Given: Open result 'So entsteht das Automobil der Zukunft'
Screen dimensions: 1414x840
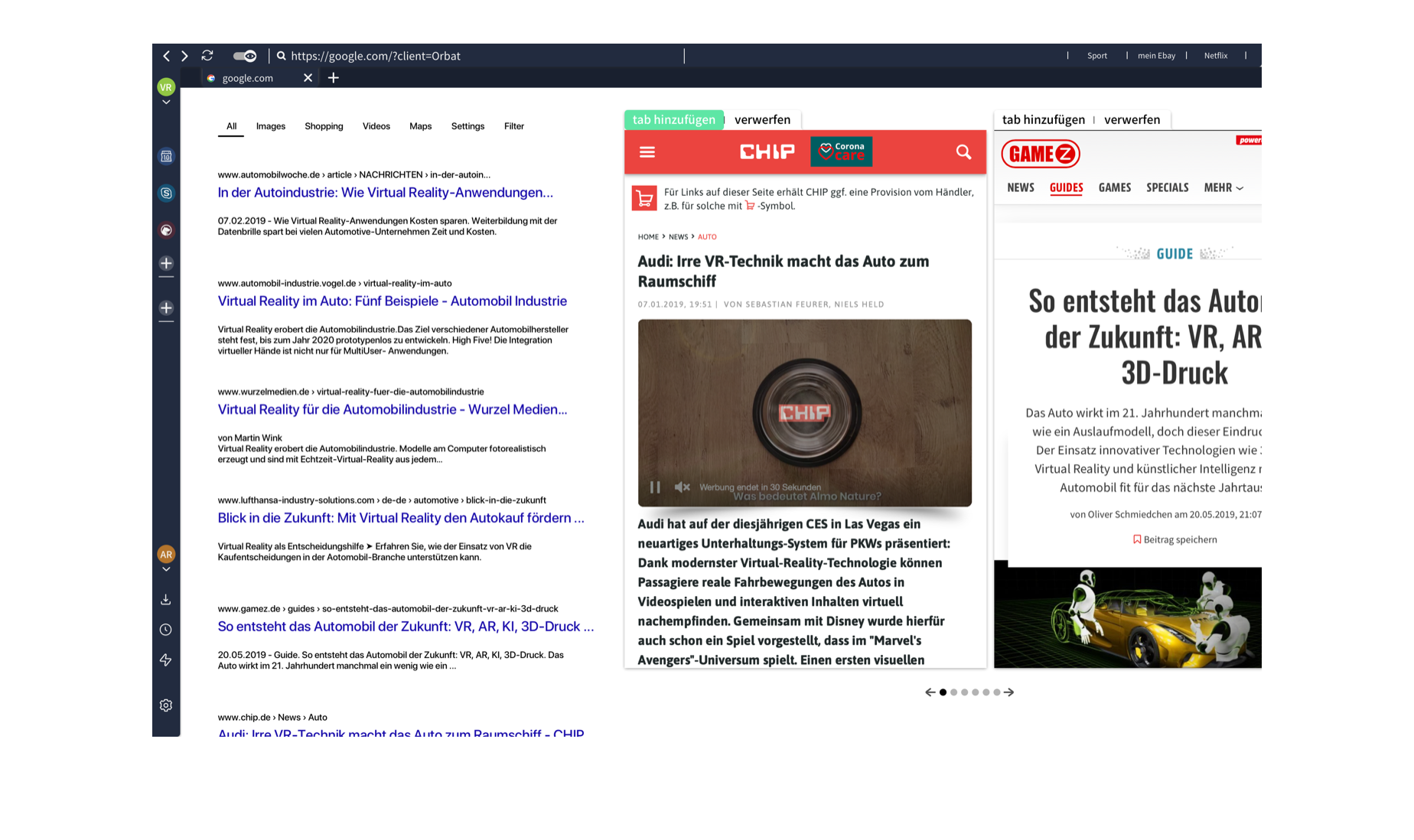Looking at the screenshot, I should coord(406,627).
